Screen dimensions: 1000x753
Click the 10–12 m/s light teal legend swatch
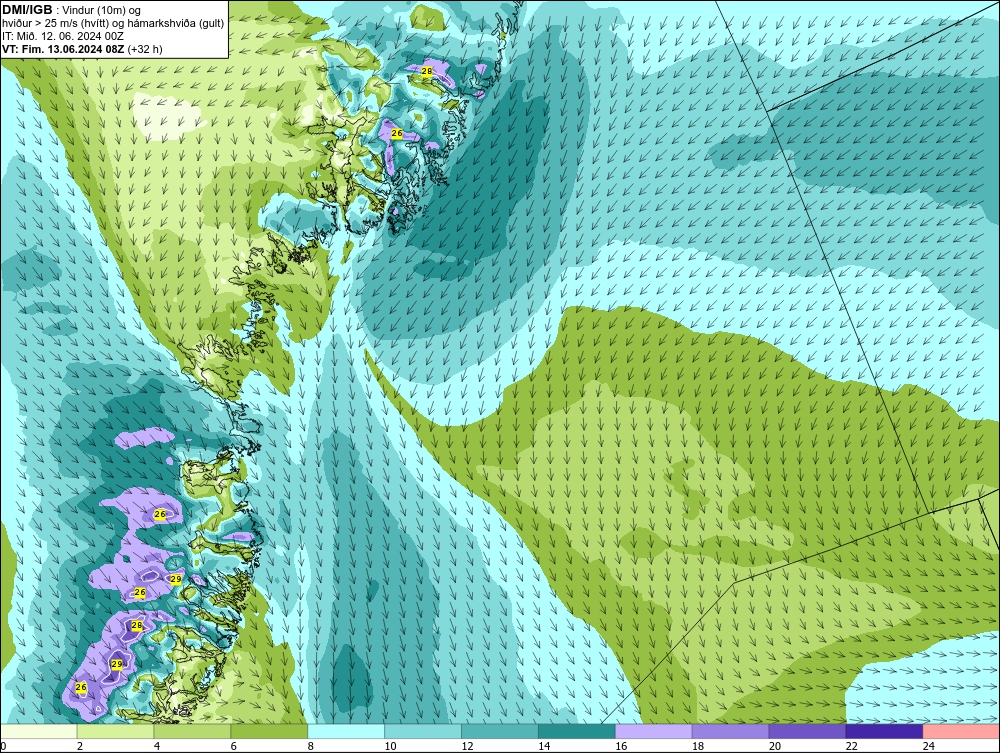coord(423,731)
